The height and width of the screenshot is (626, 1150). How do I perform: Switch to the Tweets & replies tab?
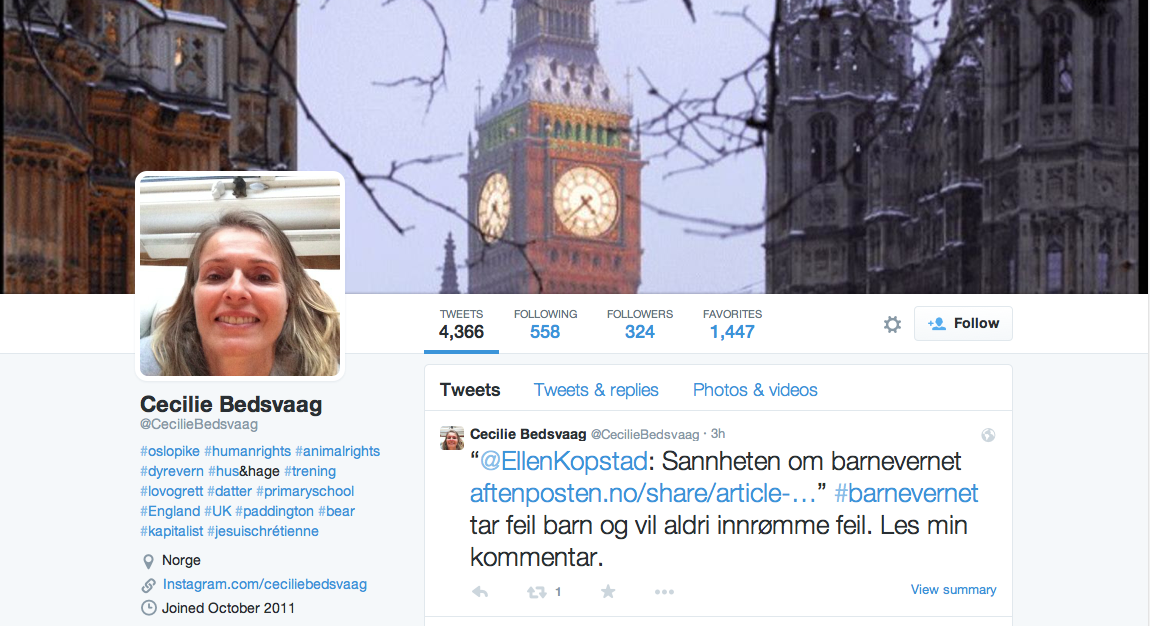coord(596,390)
